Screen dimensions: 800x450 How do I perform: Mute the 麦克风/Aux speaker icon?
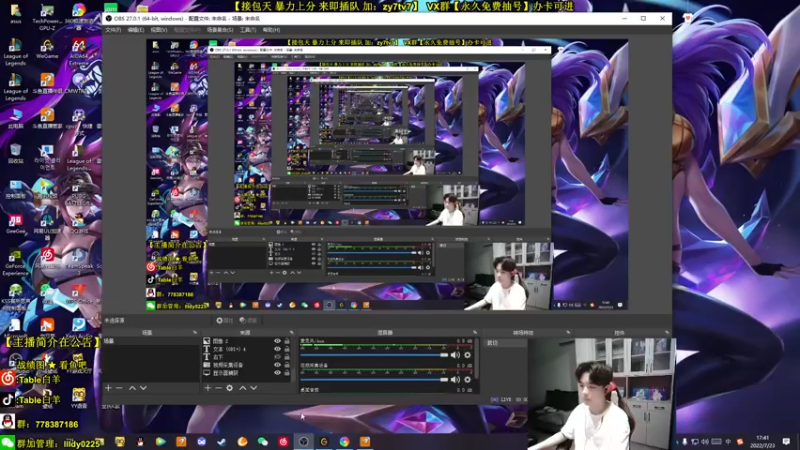coord(455,355)
